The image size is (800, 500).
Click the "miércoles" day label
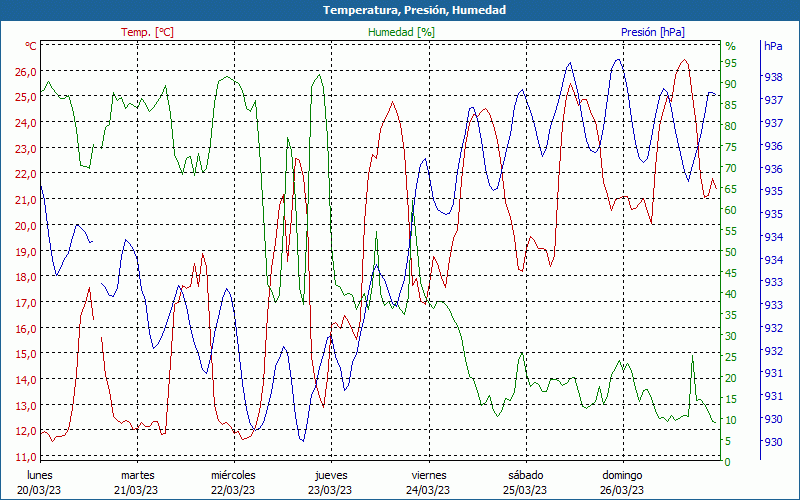[x=234, y=475]
